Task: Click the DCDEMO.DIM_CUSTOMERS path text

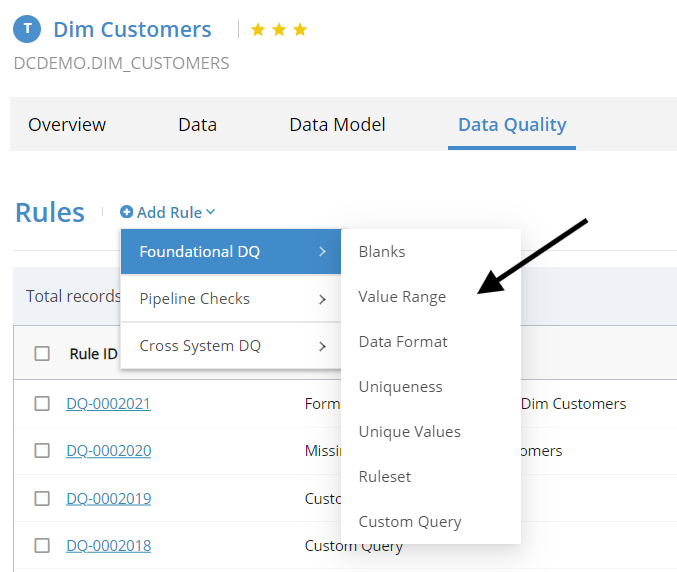Action: tap(121, 63)
